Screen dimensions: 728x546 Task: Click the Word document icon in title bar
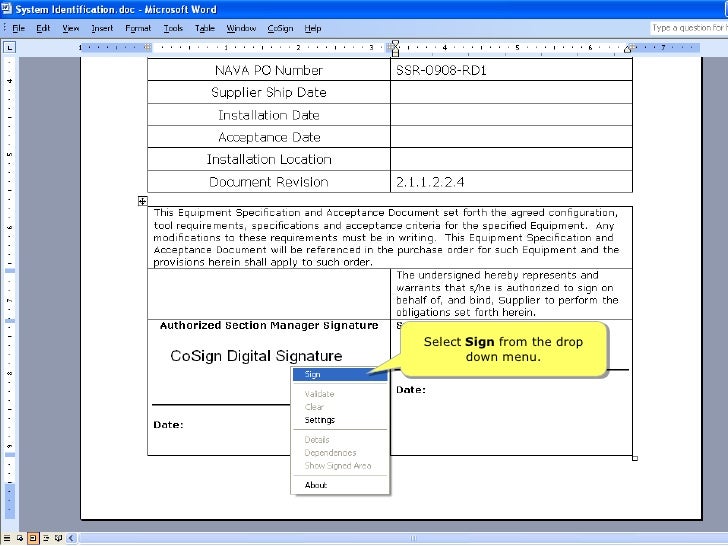[x=6, y=9]
